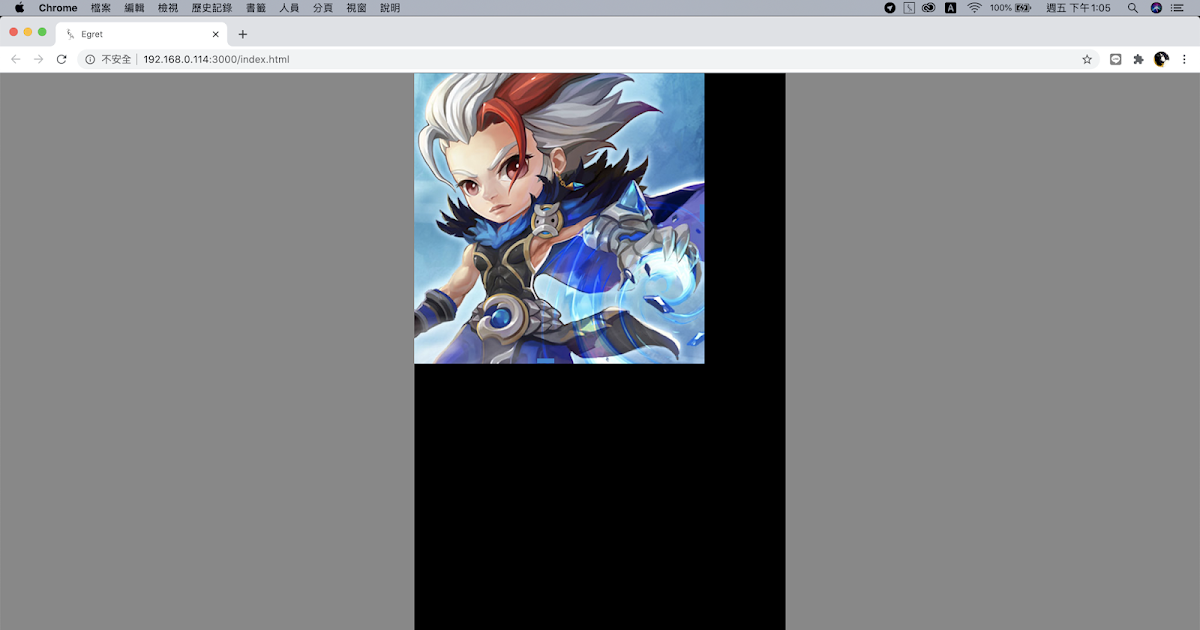Check Wi-Fi status in menu bar

click(975, 8)
